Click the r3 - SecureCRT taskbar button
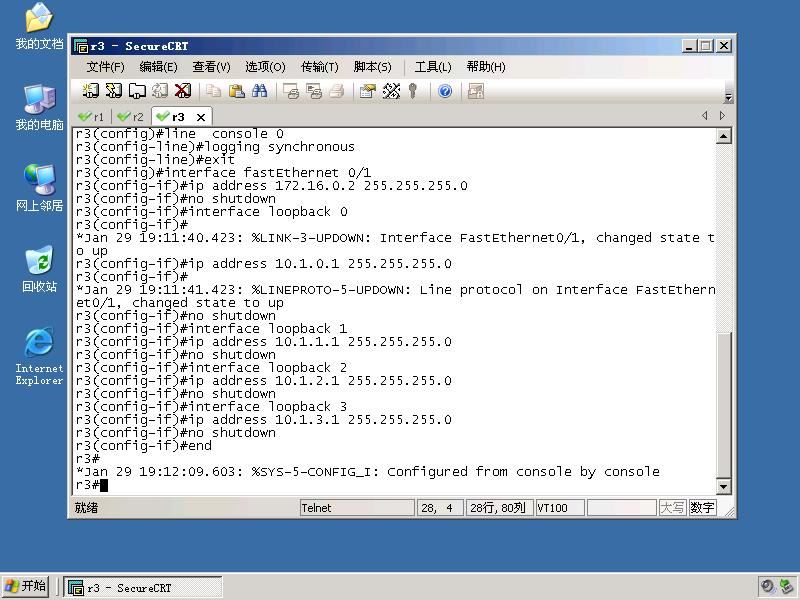This screenshot has width=800, height=600. click(x=143, y=587)
